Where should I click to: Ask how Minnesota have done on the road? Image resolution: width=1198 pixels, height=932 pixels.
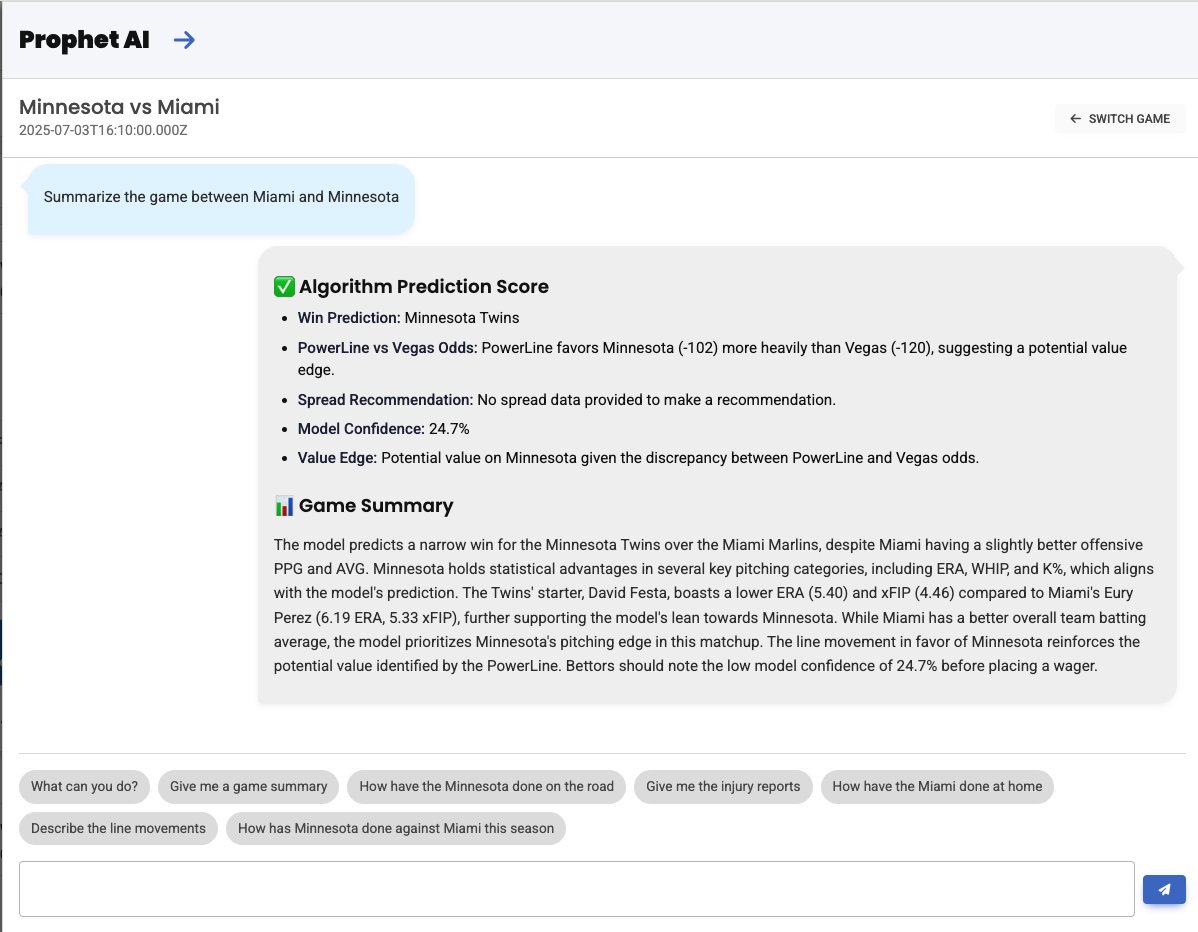pos(486,787)
